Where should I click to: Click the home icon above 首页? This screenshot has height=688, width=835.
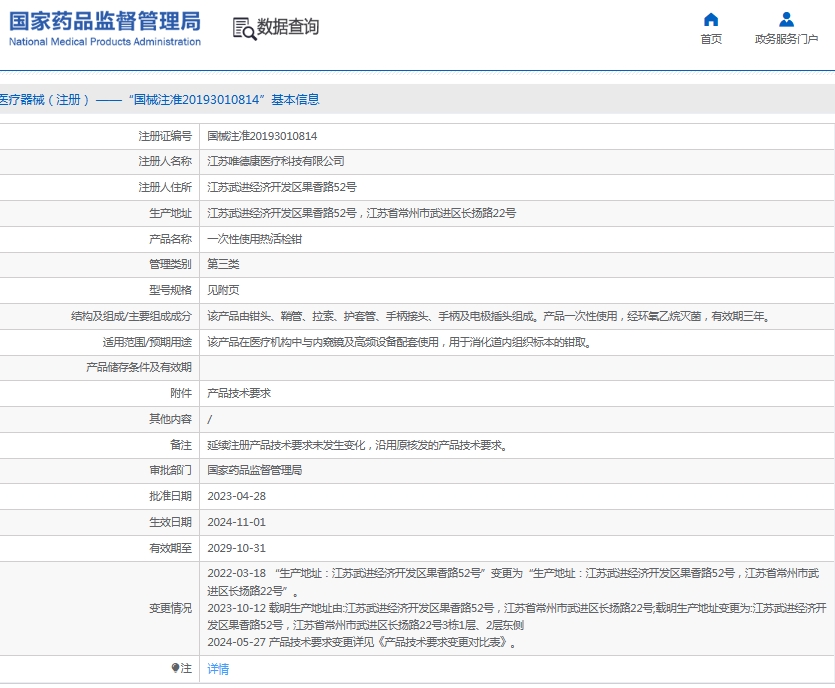[x=711, y=20]
